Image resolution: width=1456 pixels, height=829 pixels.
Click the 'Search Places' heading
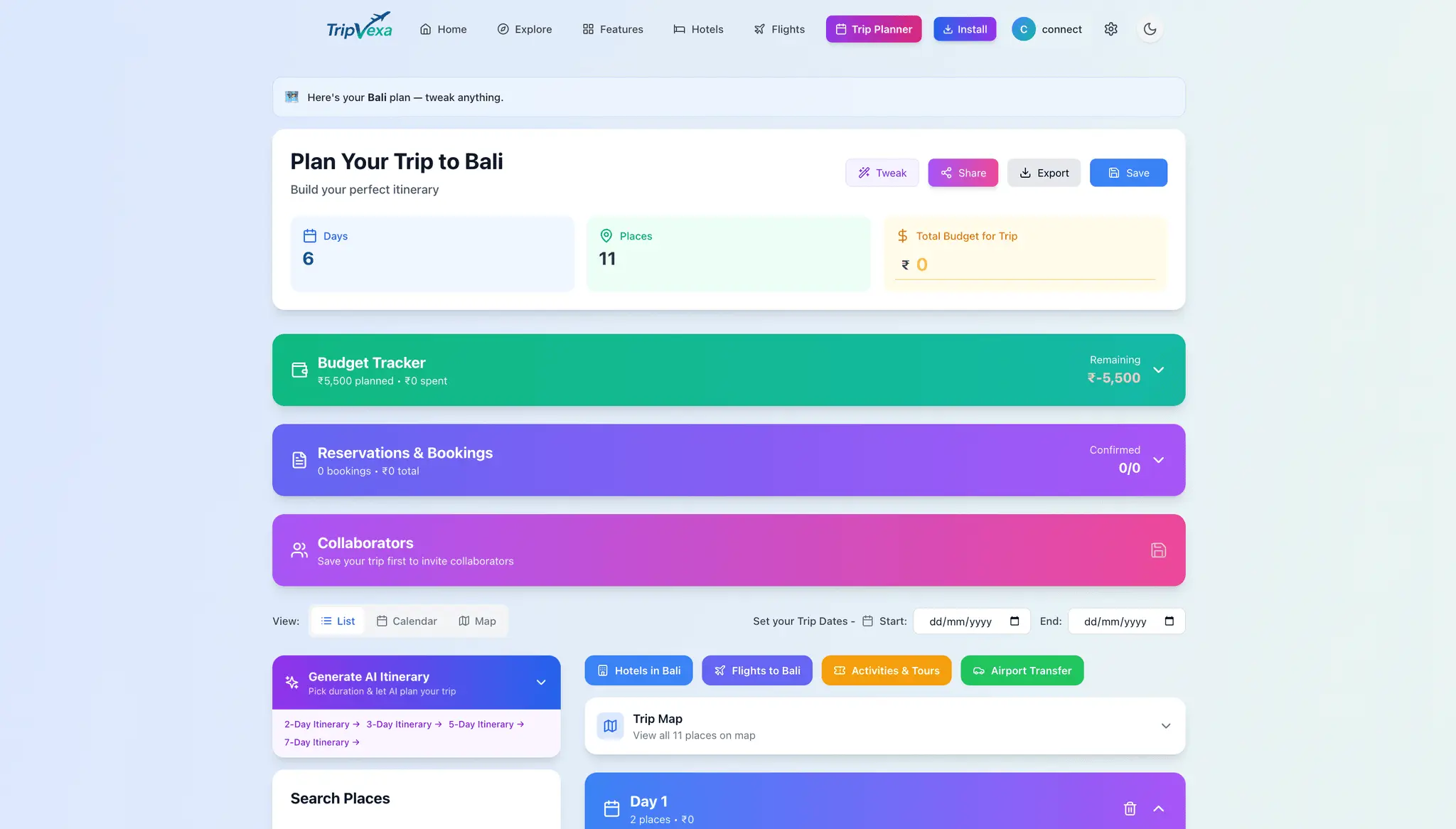(x=340, y=798)
